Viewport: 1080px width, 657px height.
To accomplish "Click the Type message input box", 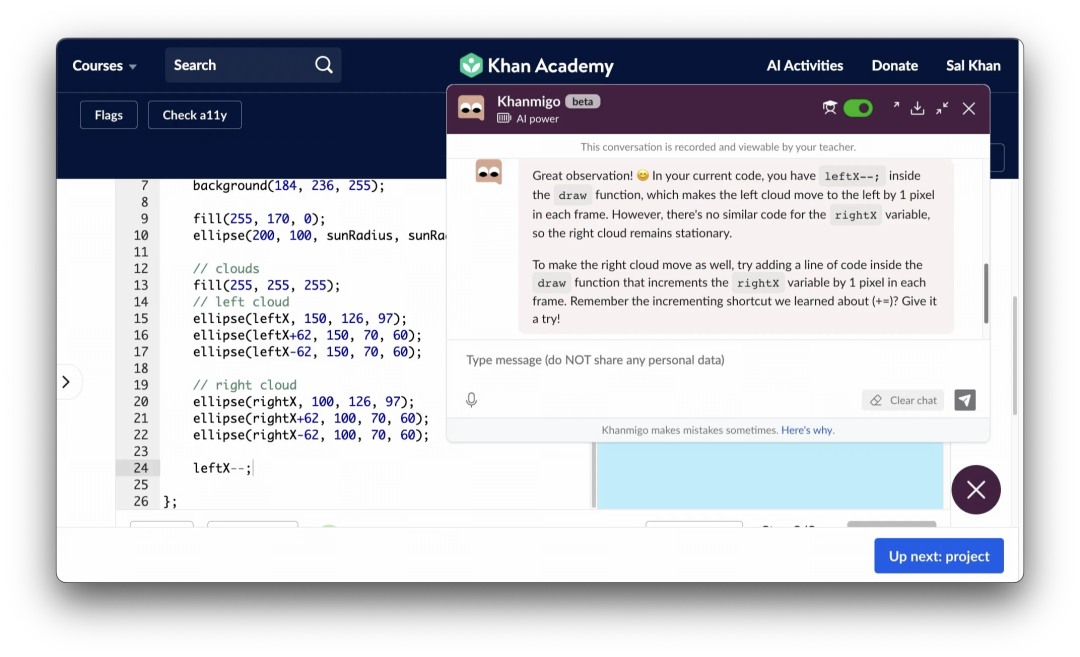I will tap(718, 360).
